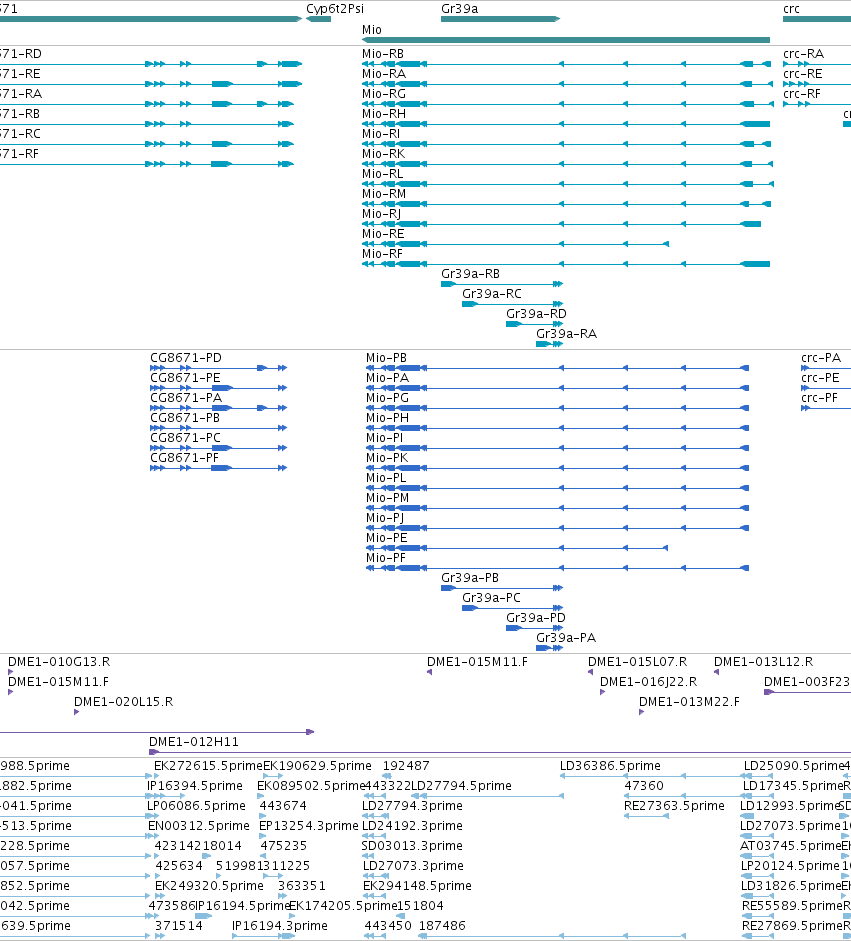Select the CG8671-PB protein label
Viewport: 851px width, 941px height.
tap(185, 418)
